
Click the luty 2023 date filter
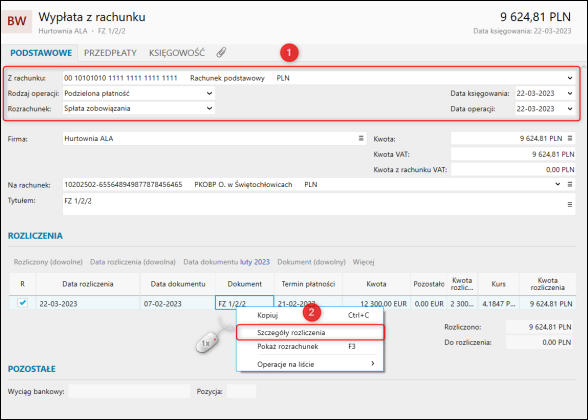point(255,262)
